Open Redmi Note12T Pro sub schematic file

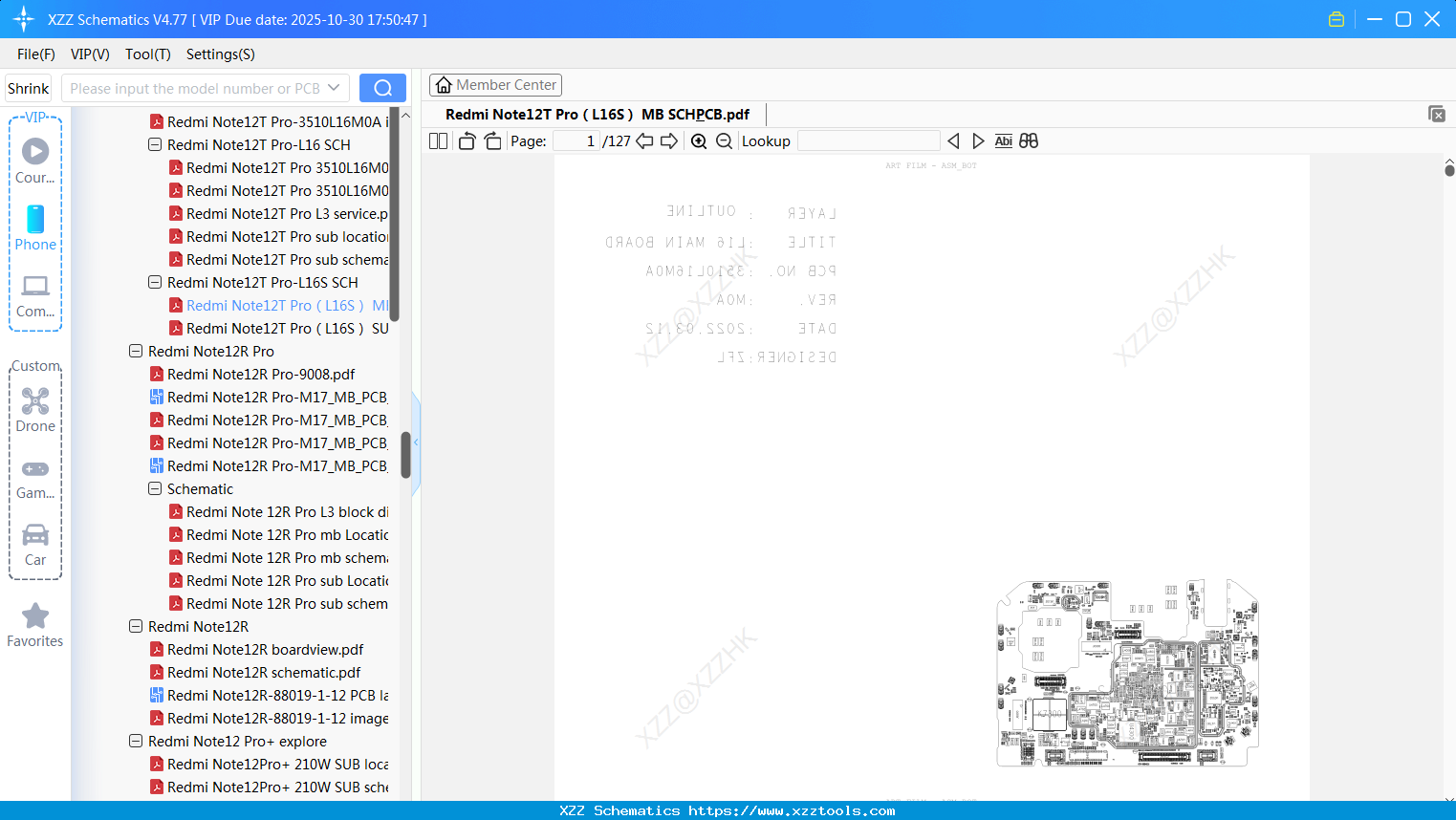tap(278, 259)
